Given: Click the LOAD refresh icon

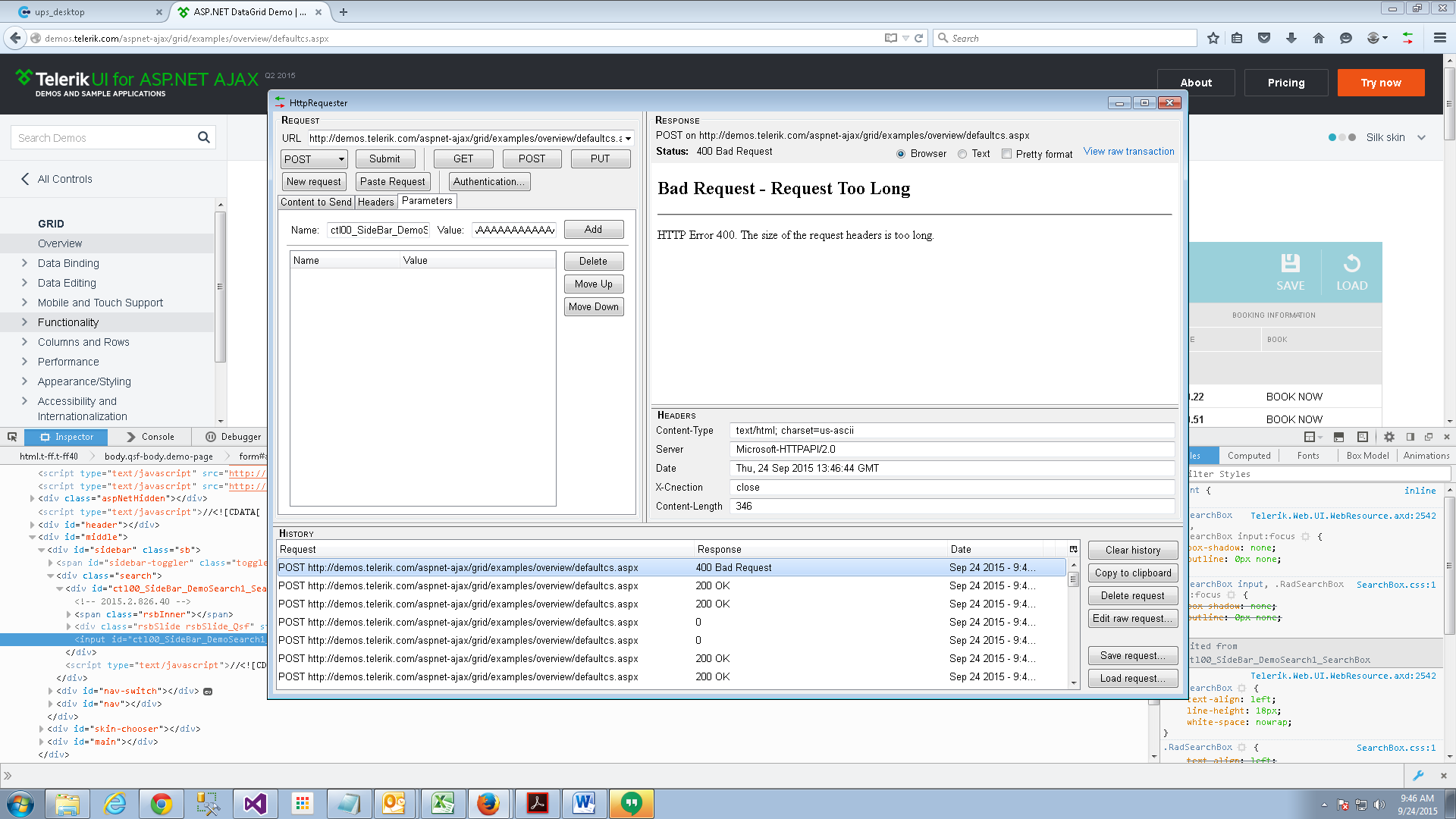Looking at the screenshot, I should (1351, 263).
